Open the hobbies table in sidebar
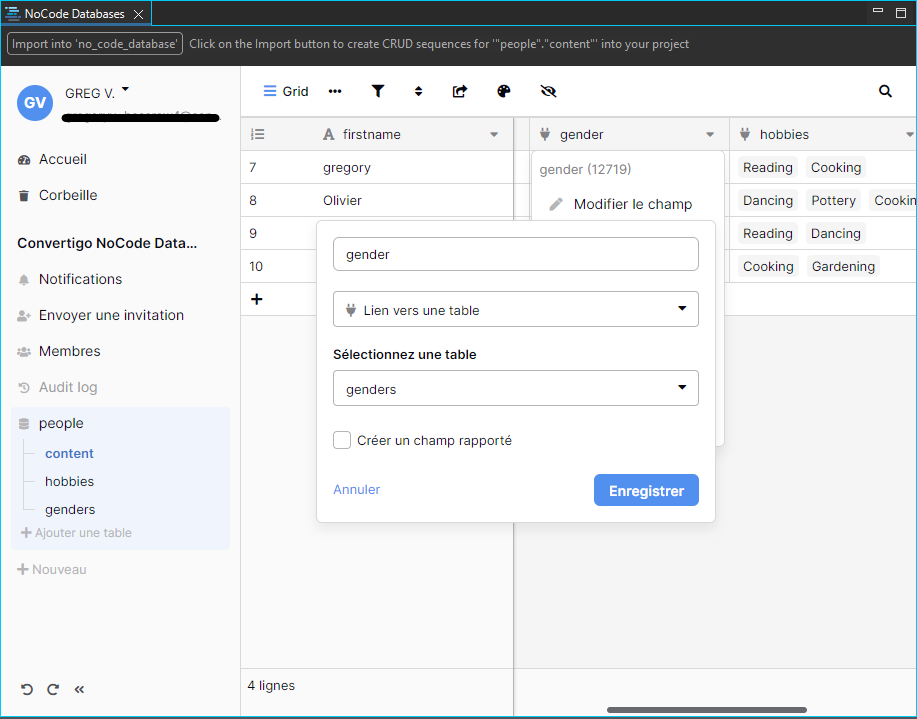 click(69, 481)
